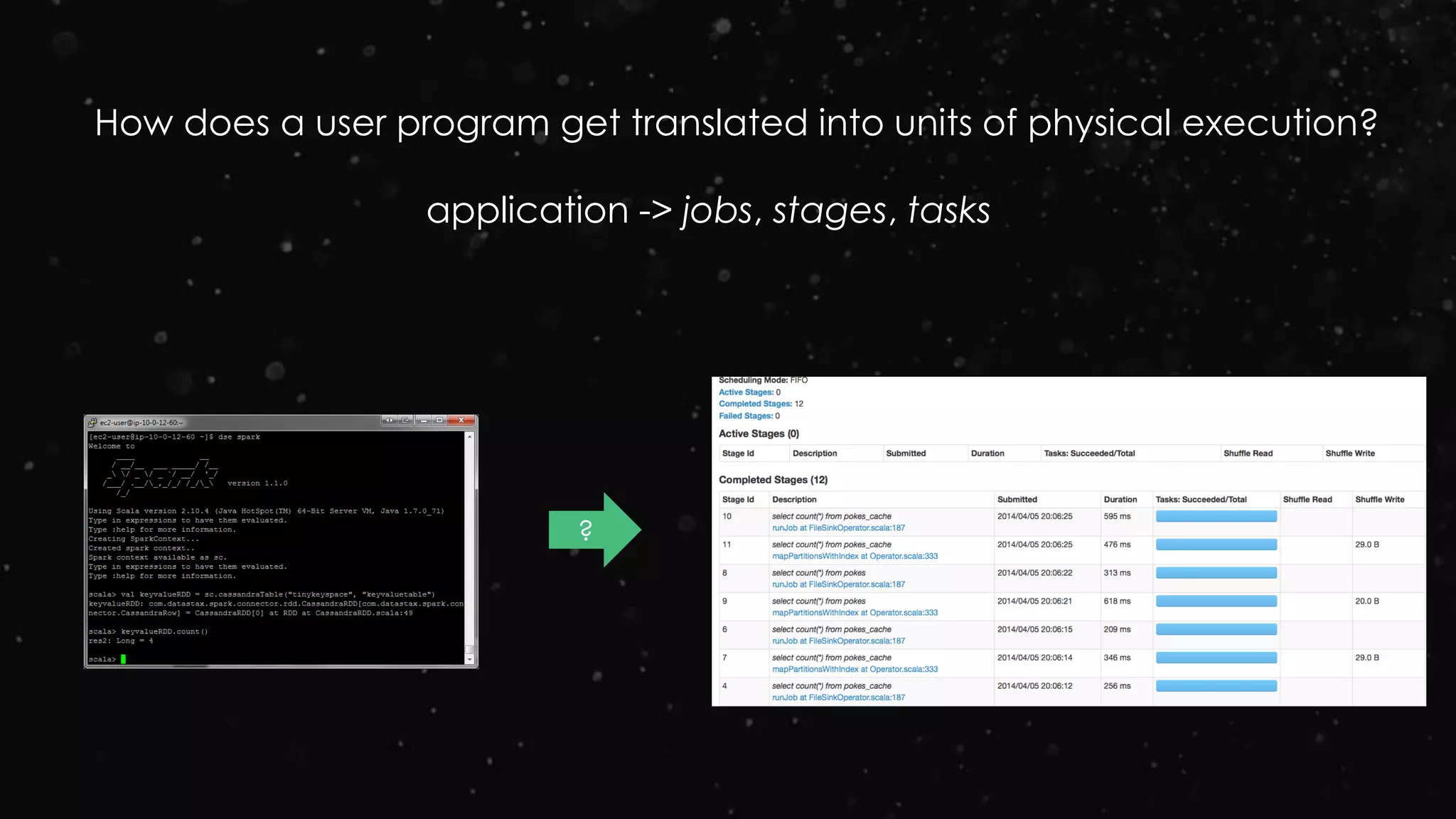The image size is (1456, 819).
Task: Click the task progress bar for stage 10
Action: pyautogui.click(x=1216, y=517)
